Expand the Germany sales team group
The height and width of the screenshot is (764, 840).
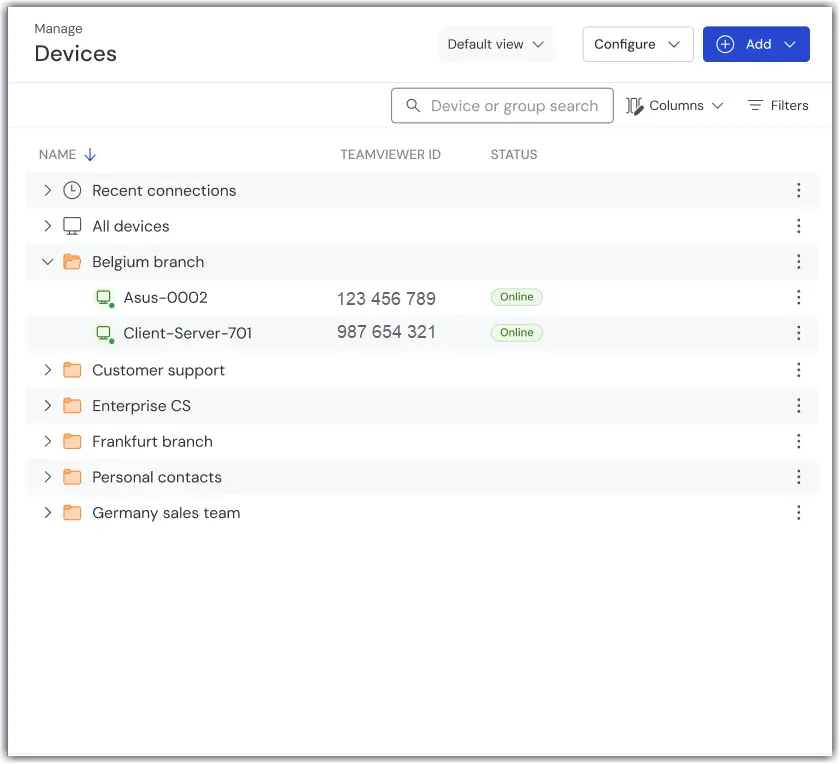point(48,513)
